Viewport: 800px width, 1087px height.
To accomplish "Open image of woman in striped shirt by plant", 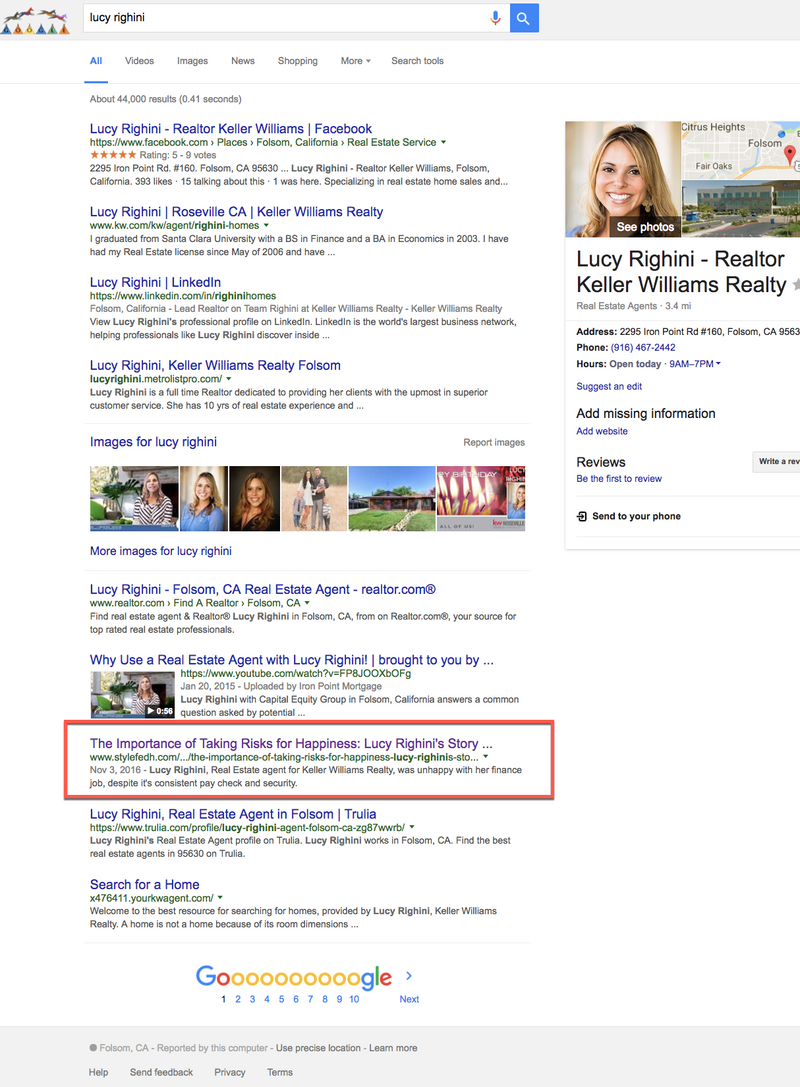I will click(134, 498).
